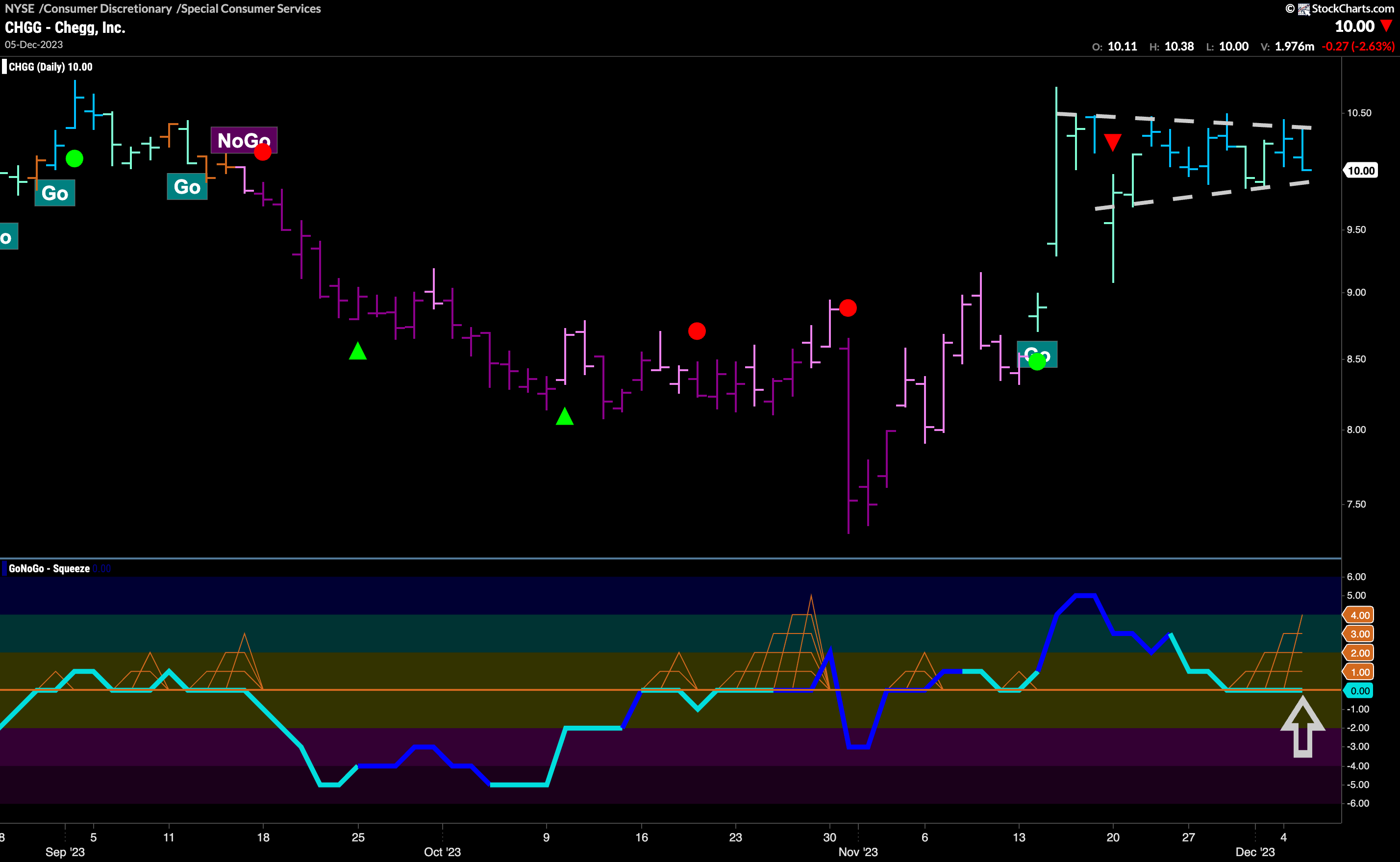Click the Volume value 1.976m
Image resolution: width=1400 pixels, height=862 pixels.
[1294, 46]
